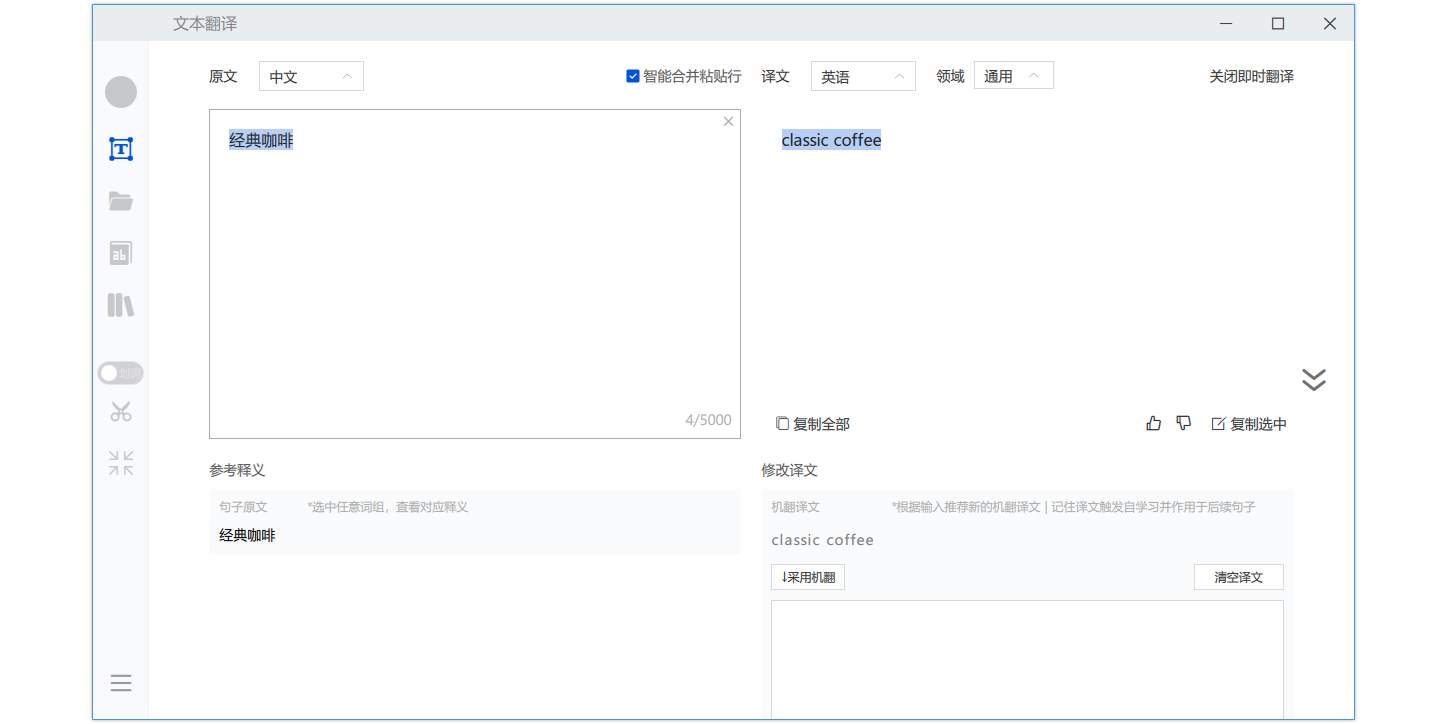Click the user avatar circle in sidebar
1448x724 pixels.
121,92
